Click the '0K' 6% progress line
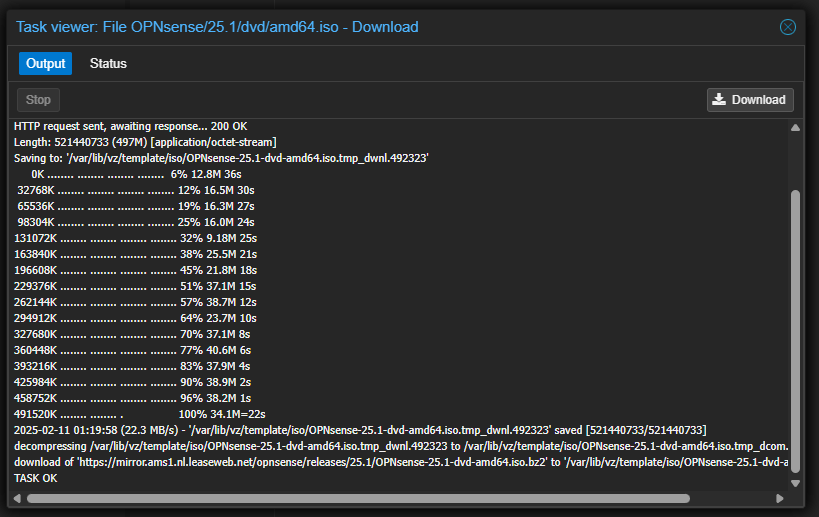Viewport: 819px width, 517px height. [136, 174]
